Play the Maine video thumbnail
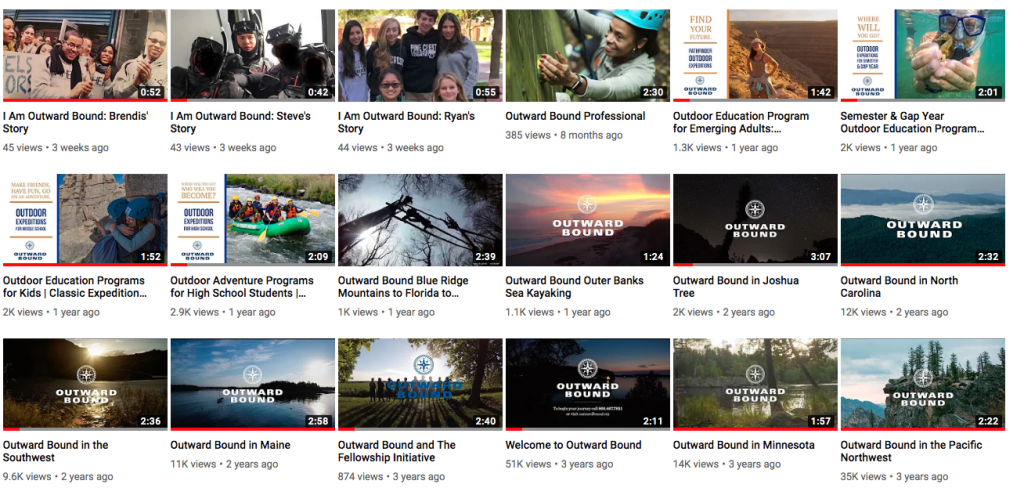 [253, 384]
